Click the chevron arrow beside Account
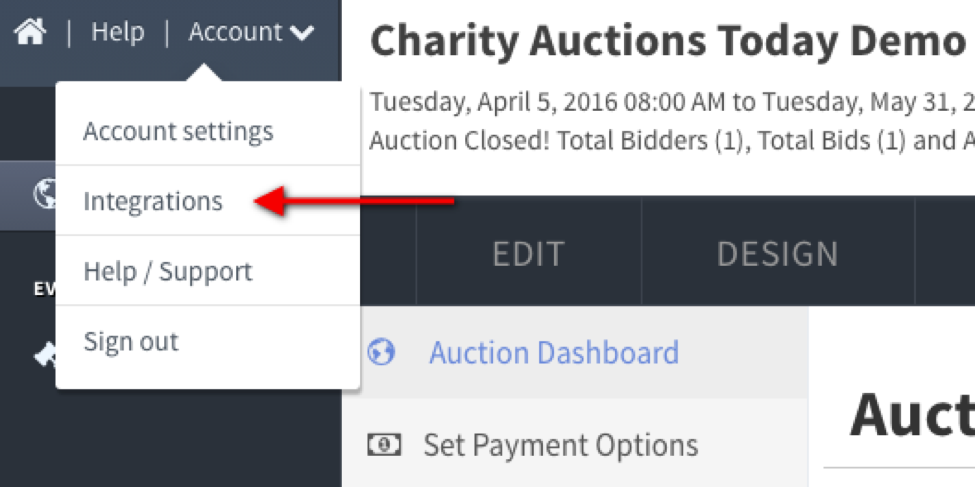This screenshot has height=487, width=975. pyautogui.click(x=302, y=33)
